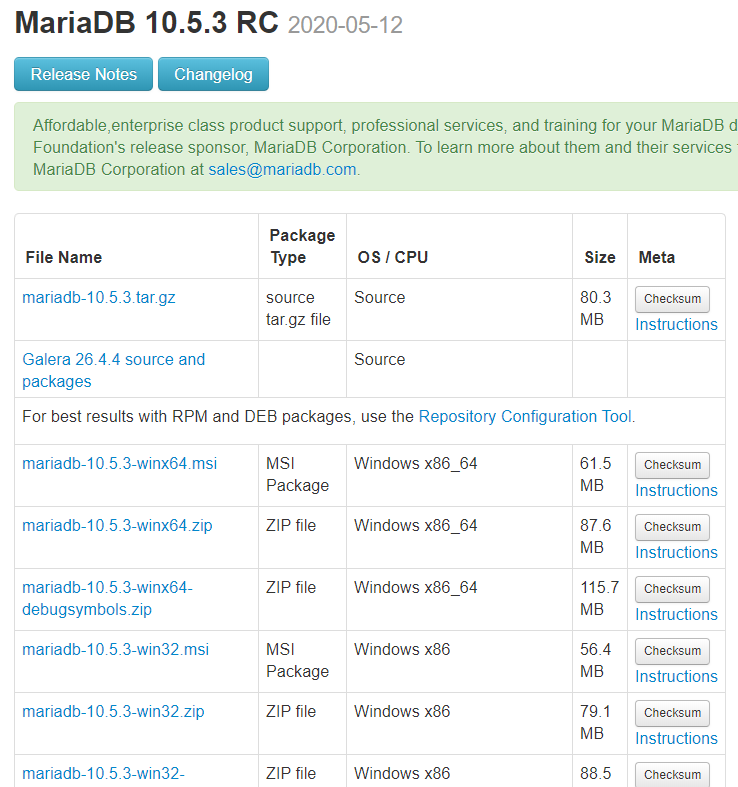
Task: View Instructions for win32.msi package
Action: (x=676, y=677)
